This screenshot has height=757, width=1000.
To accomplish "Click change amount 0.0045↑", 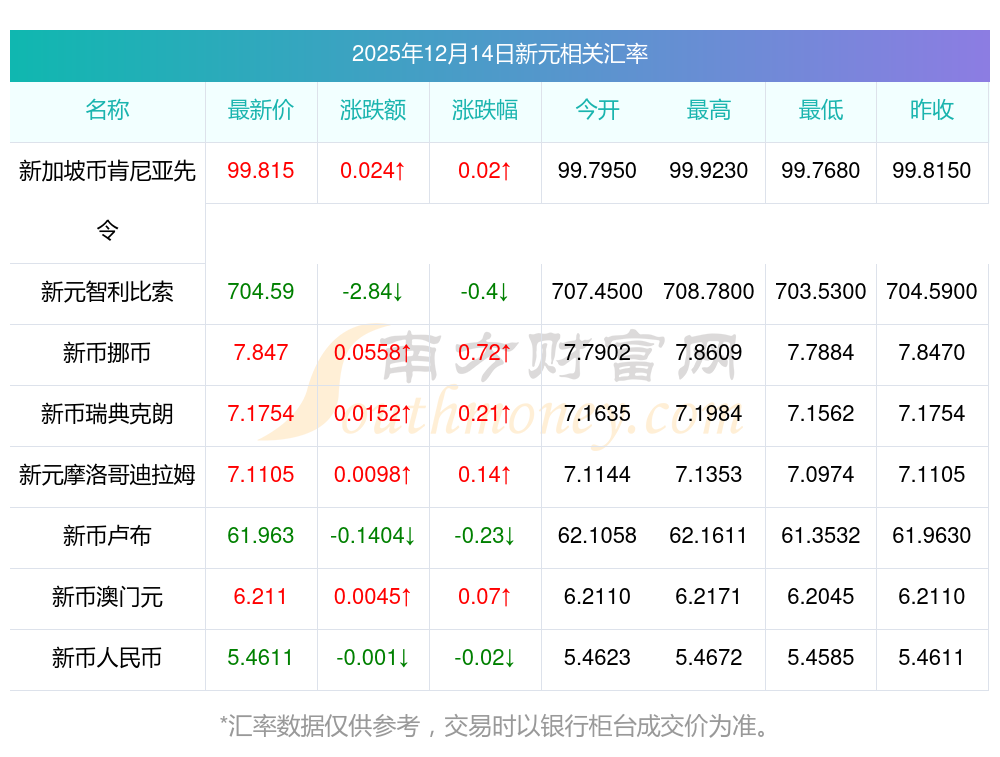I will pos(373,596).
